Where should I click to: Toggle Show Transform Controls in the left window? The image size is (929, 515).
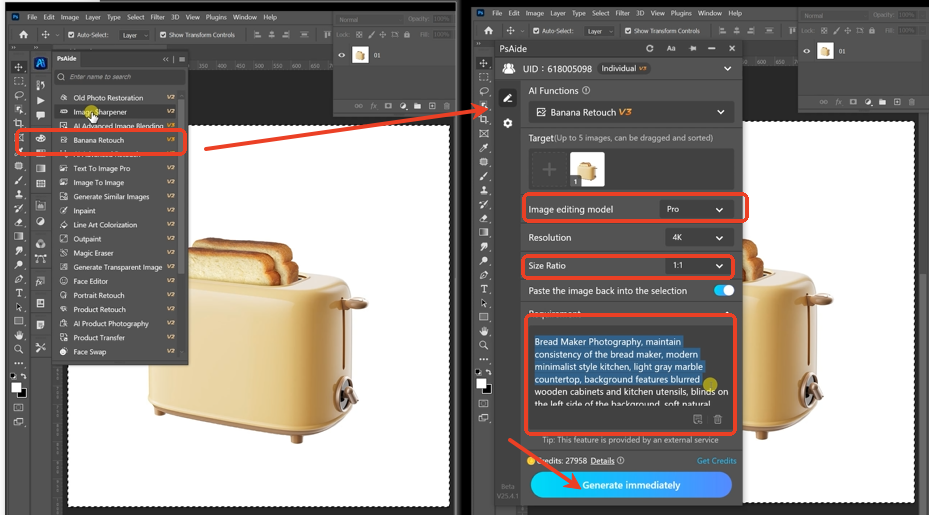tap(163, 35)
